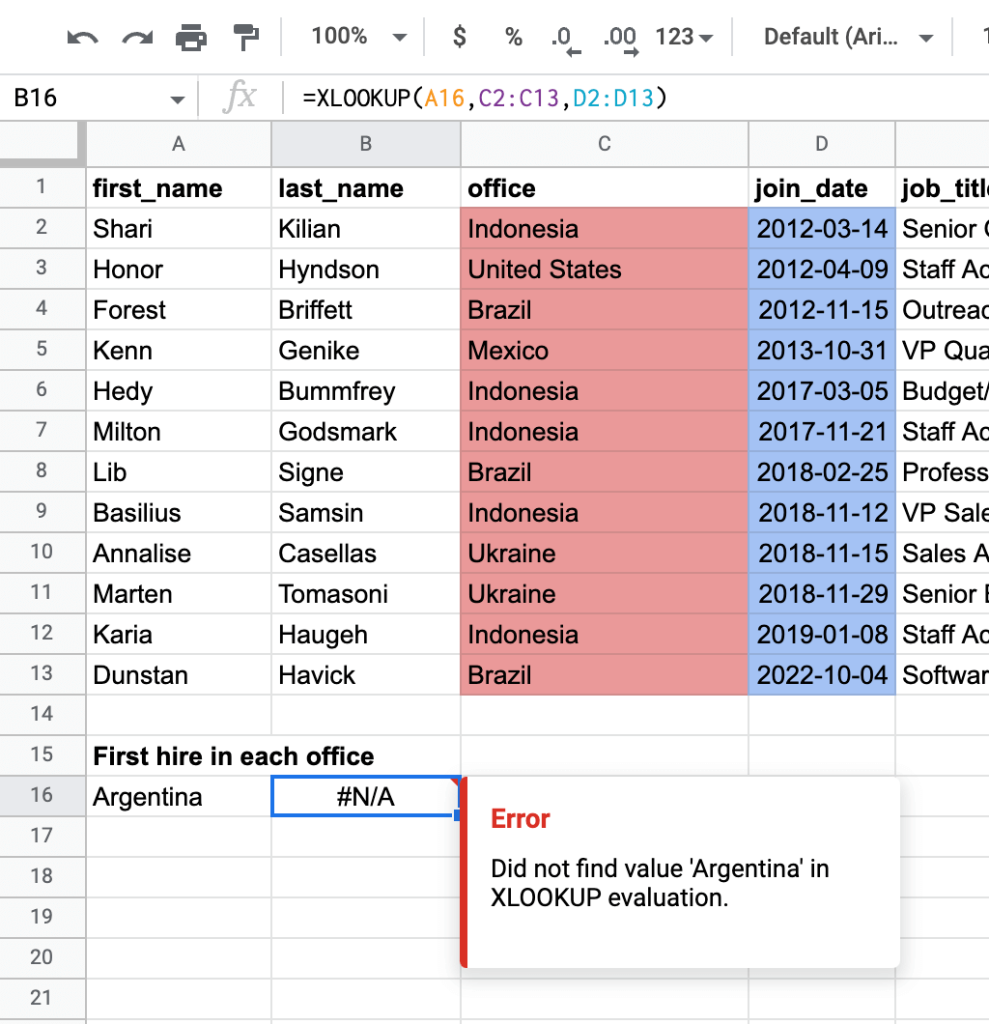This screenshot has width=989, height=1024.
Task: Format as percent icon
Action: click(x=513, y=37)
